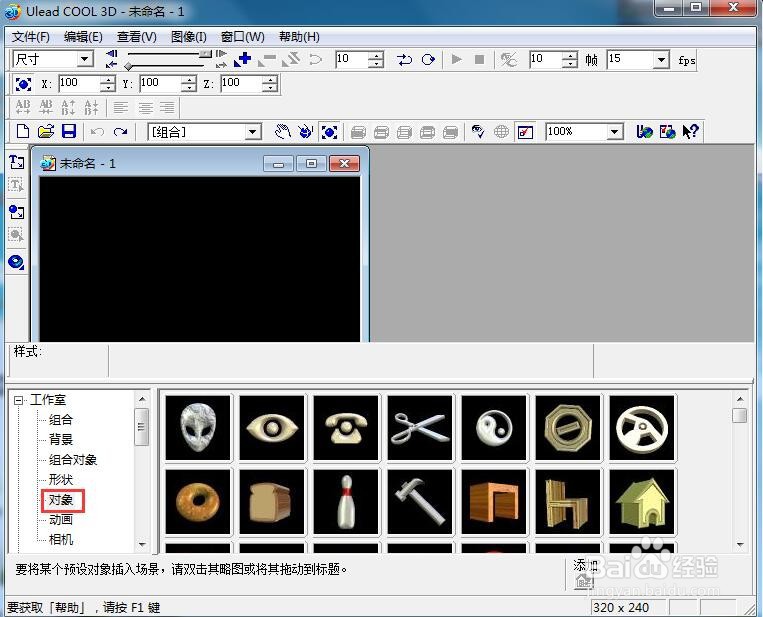This screenshot has width=763, height=617.
Task: Increase the total frames spinner value
Action: [569, 55]
